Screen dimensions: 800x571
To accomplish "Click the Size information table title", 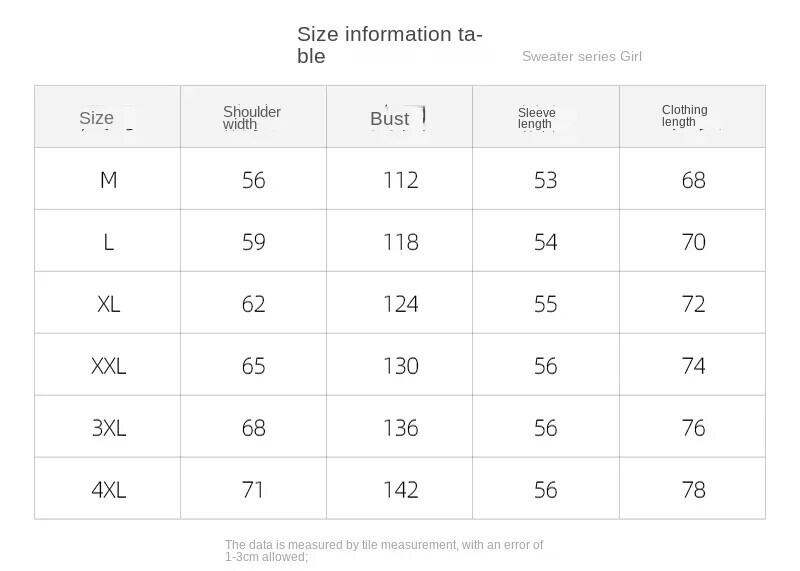I will 389,45.
